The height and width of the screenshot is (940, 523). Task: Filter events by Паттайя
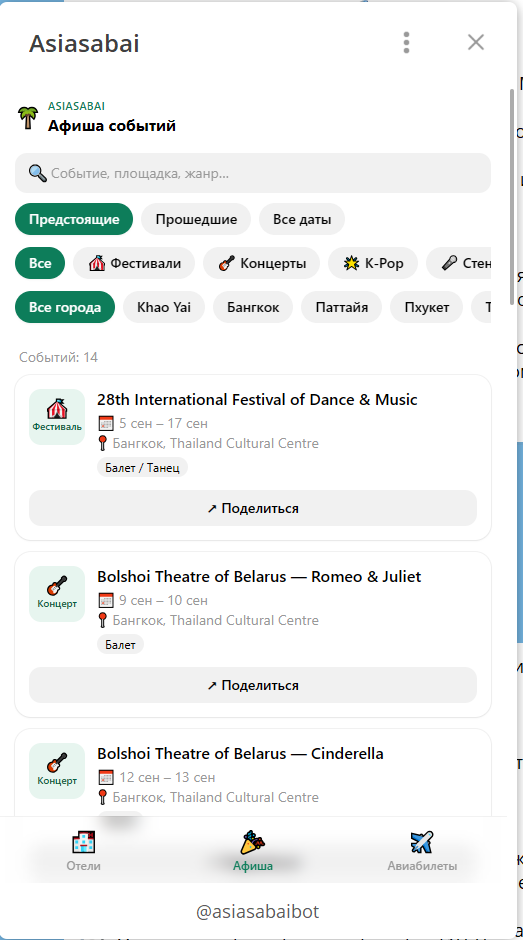[x=341, y=308]
